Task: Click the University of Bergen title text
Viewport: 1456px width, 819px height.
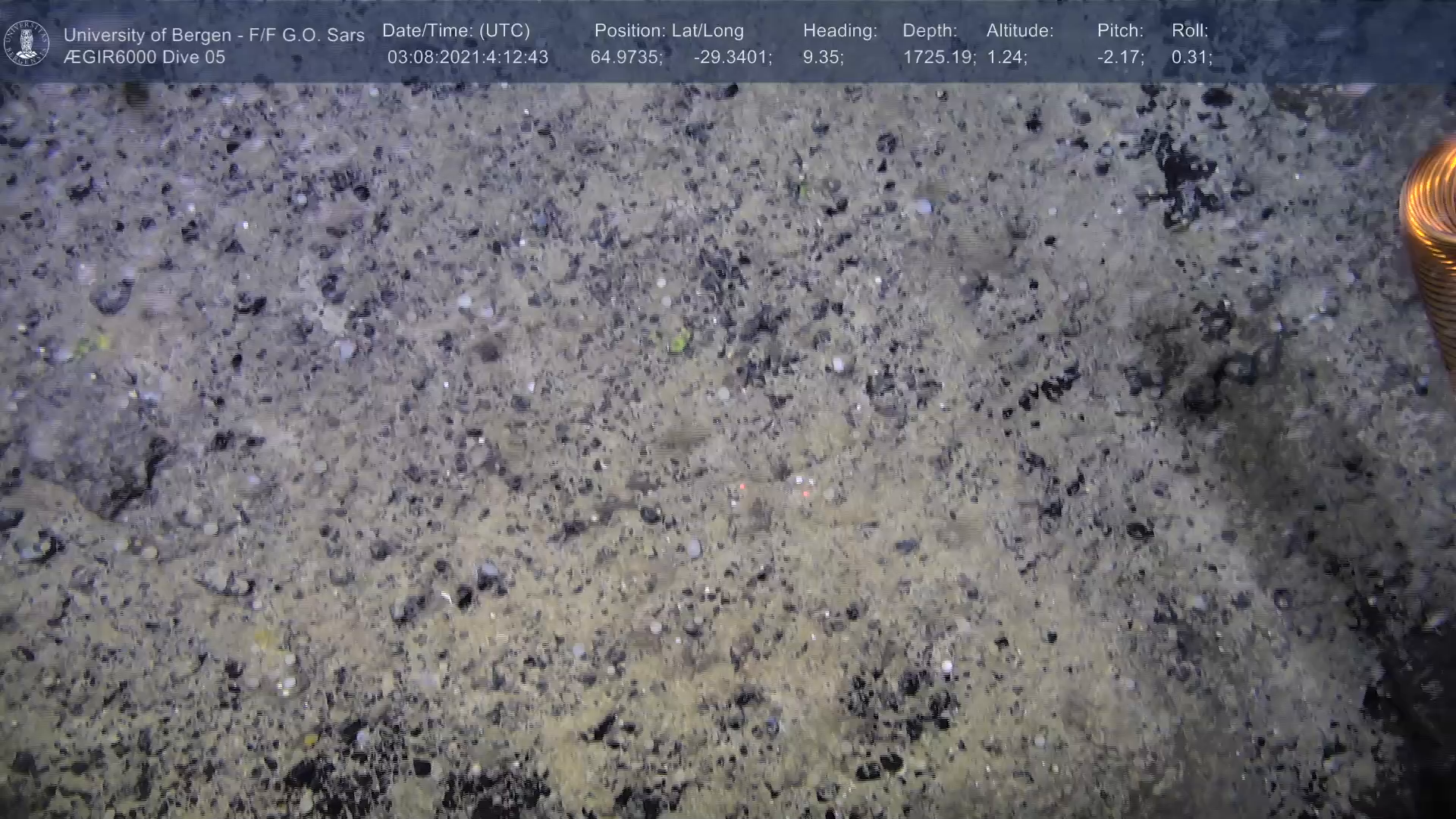Action: click(214, 35)
